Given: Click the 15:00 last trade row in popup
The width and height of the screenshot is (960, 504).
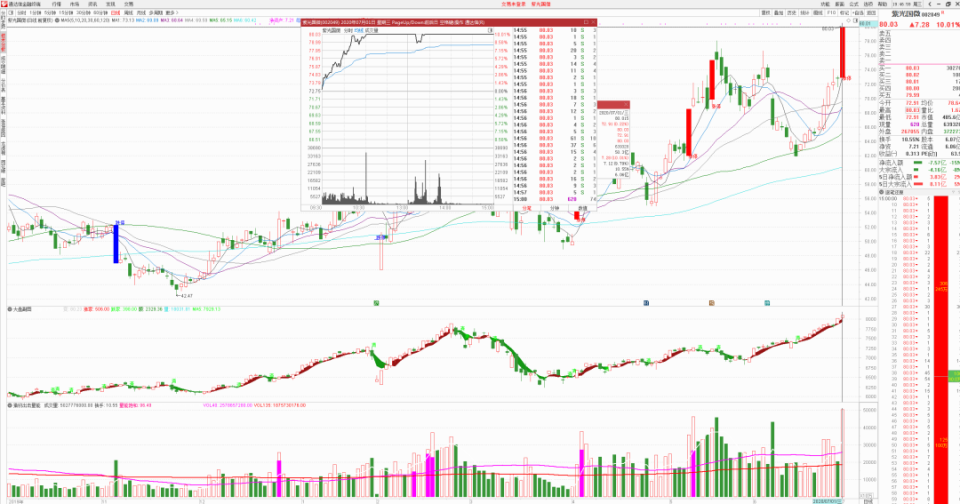Looking at the screenshot, I should point(555,199).
